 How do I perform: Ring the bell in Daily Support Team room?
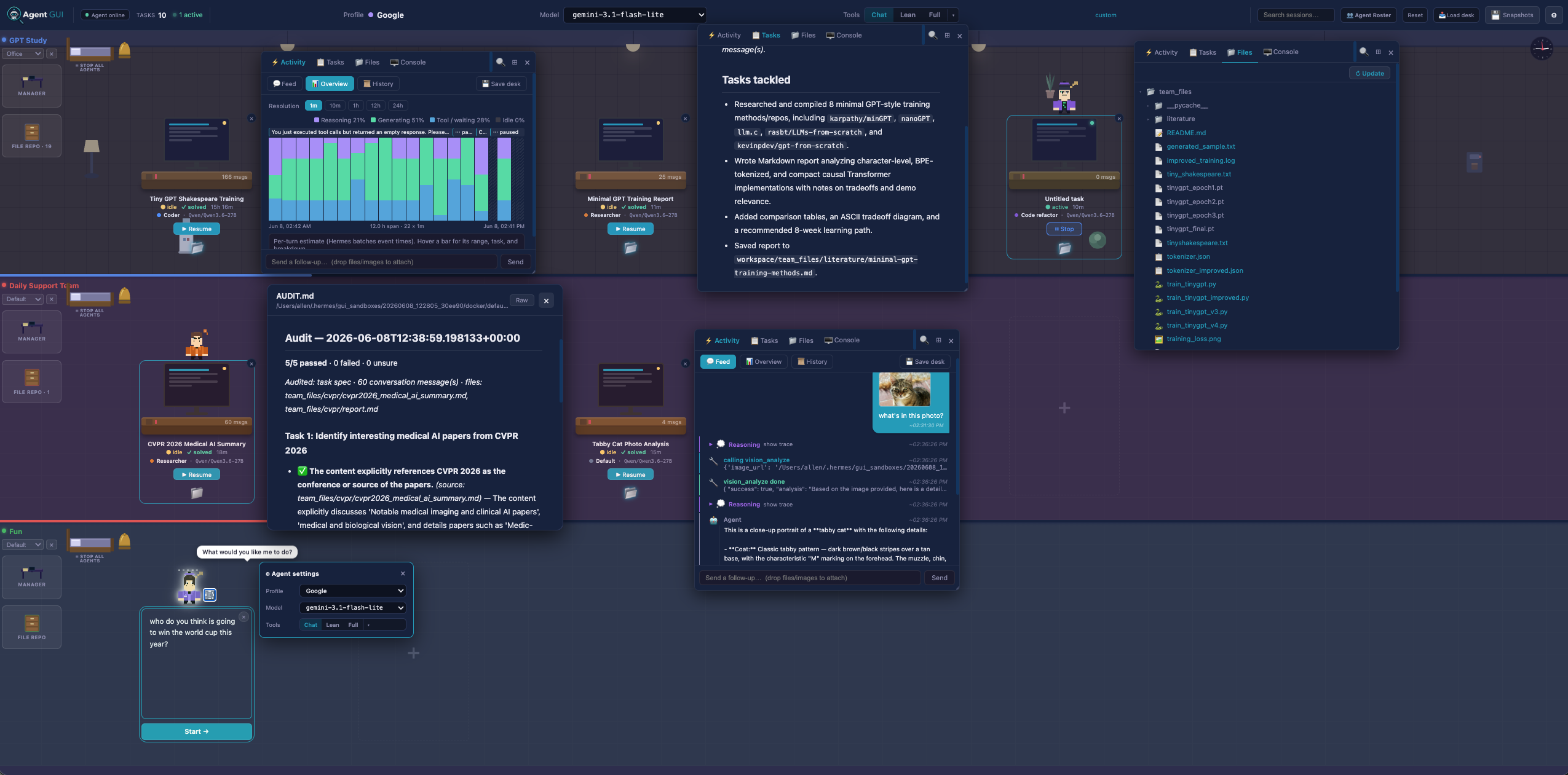[125, 295]
